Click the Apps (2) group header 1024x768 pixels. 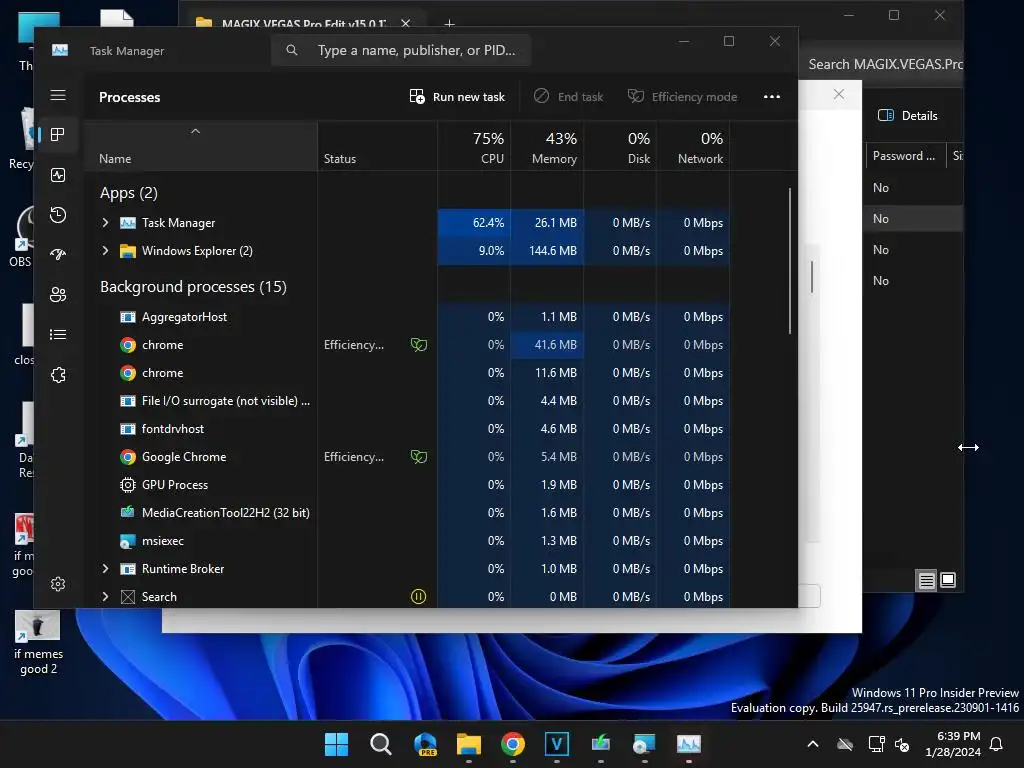(129, 193)
